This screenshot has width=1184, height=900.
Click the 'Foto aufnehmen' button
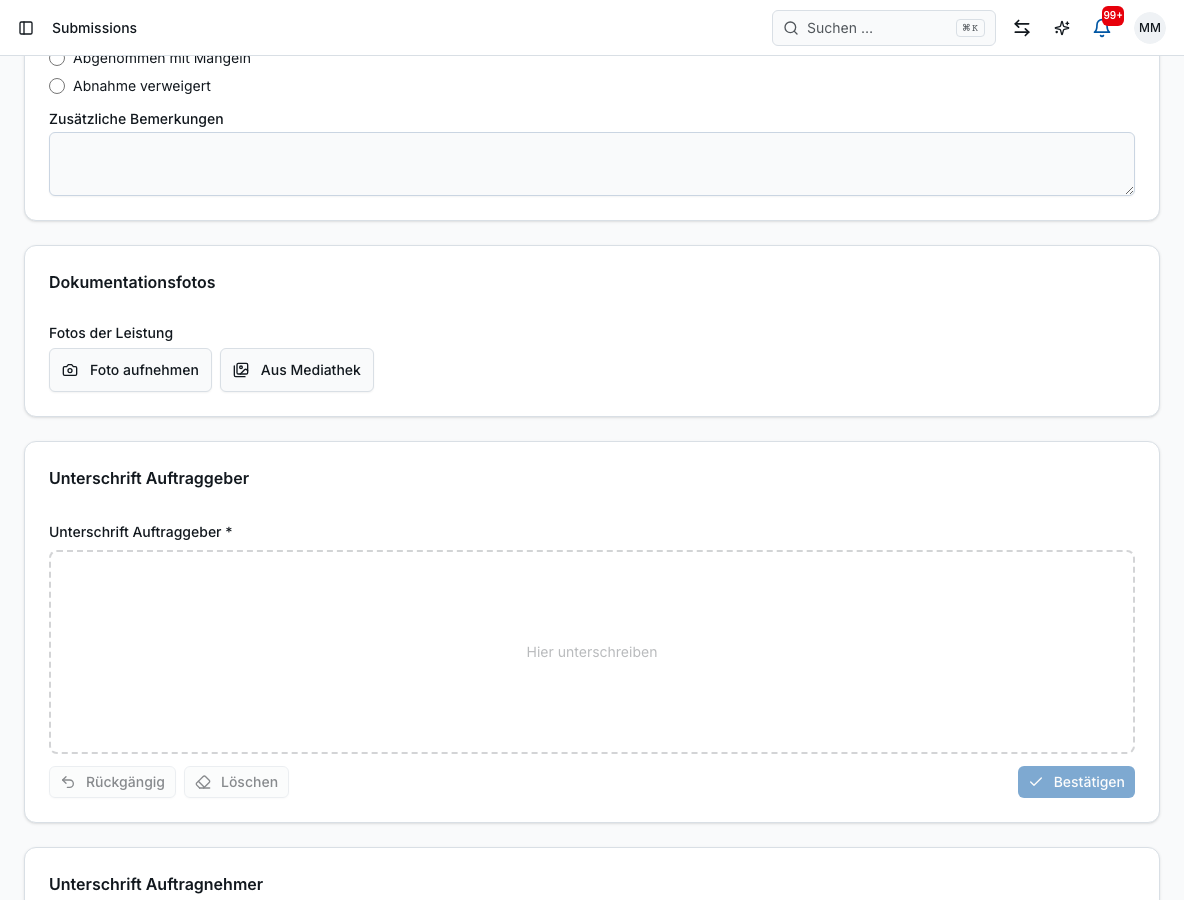click(130, 370)
